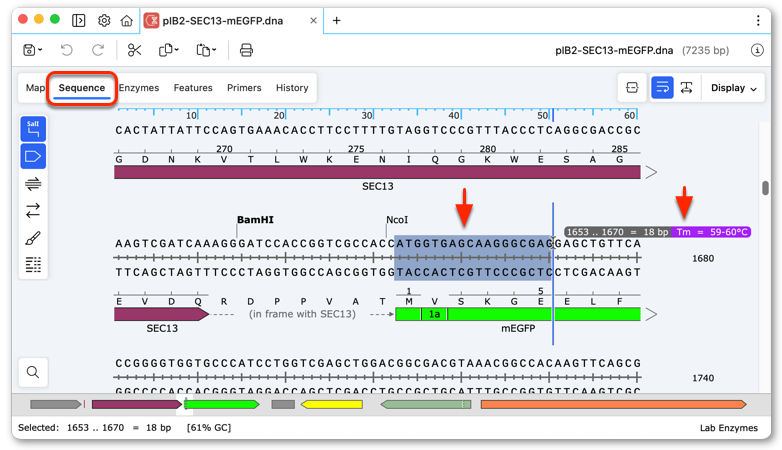Select the mEGFP green feature bar
Viewport: 782px width, 450px height.
coord(518,314)
